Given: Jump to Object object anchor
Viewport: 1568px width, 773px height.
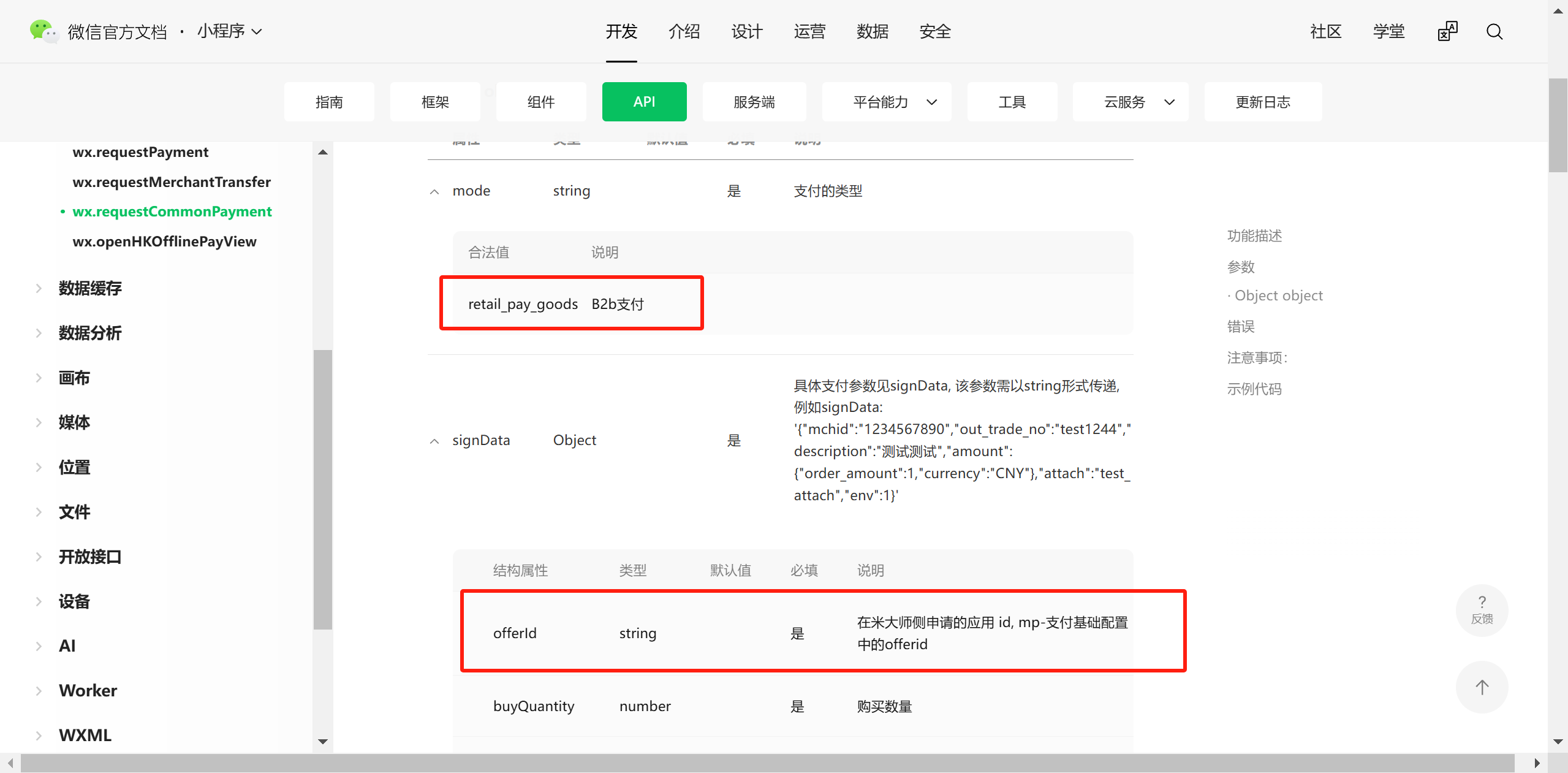Looking at the screenshot, I should pyautogui.click(x=1278, y=295).
